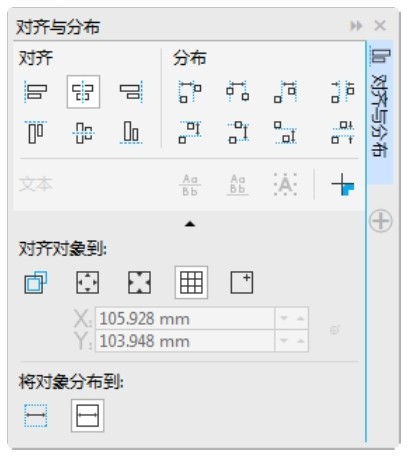The width and height of the screenshot is (407, 456).
Task: Click the align right icon
Action: point(131,92)
